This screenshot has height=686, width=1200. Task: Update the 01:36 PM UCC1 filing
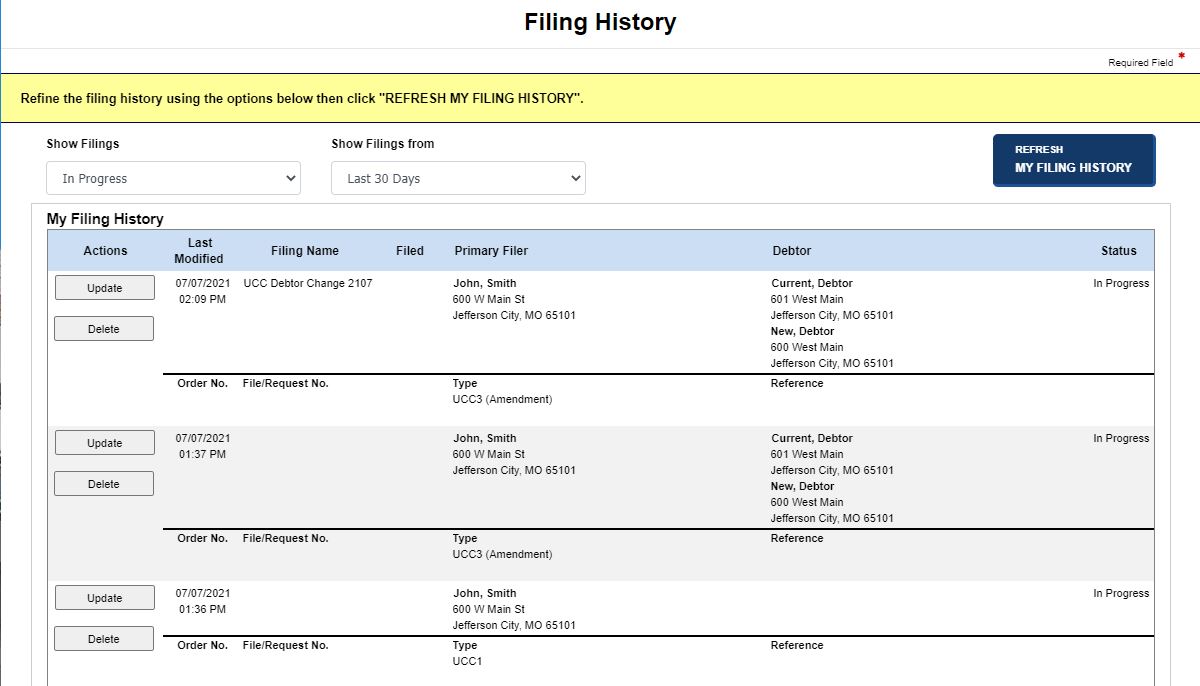[x=104, y=597]
